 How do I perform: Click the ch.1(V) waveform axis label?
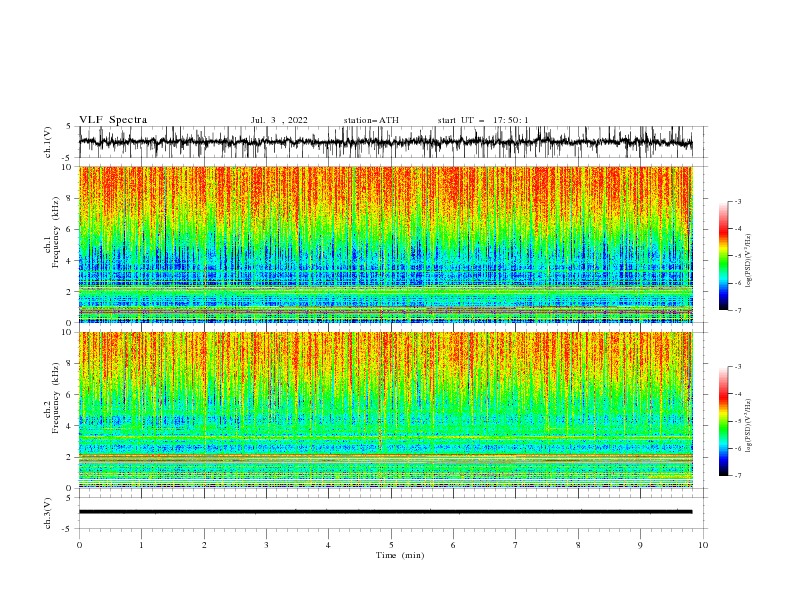click(48, 142)
